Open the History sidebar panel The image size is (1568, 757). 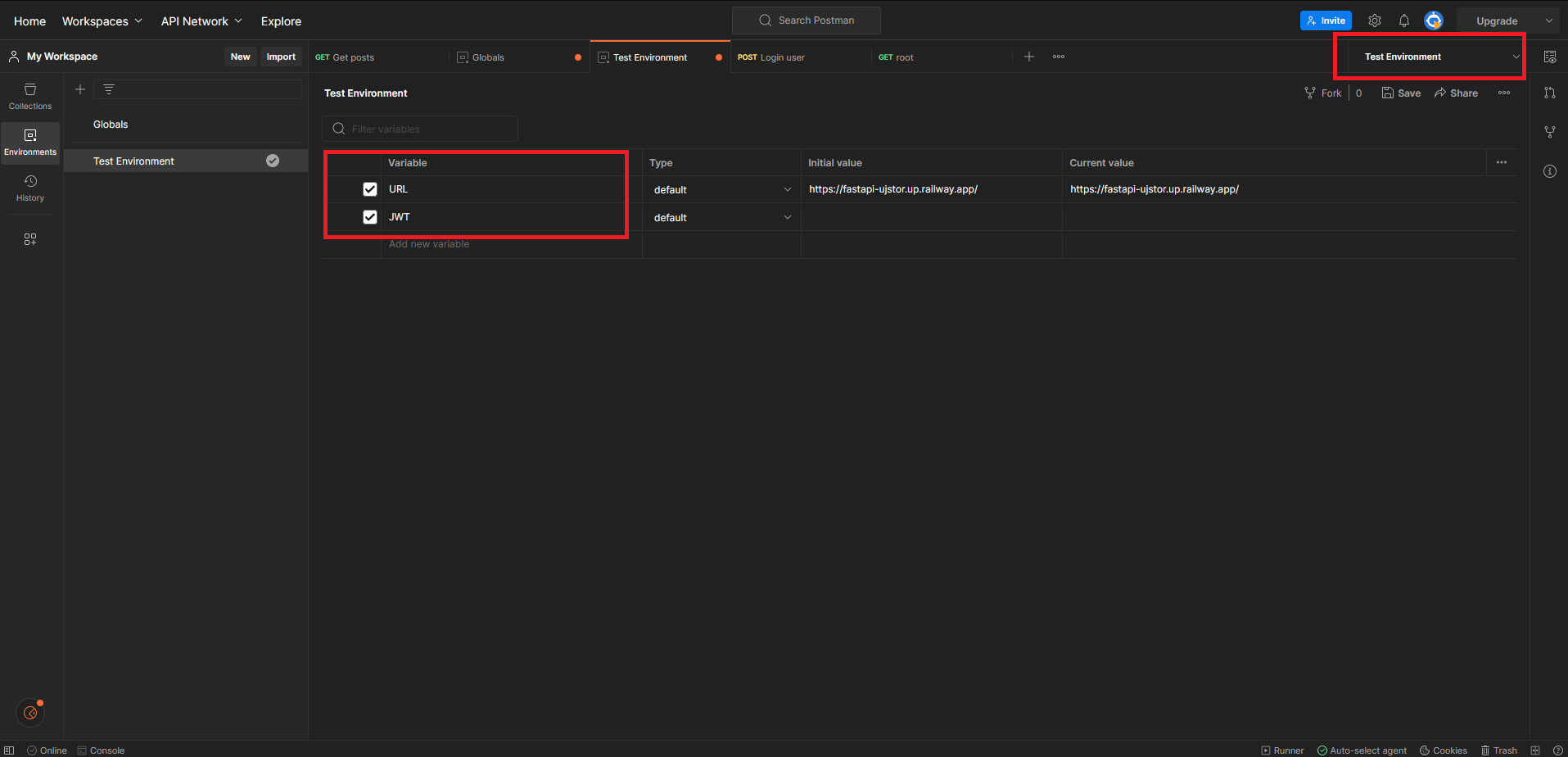click(x=30, y=189)
